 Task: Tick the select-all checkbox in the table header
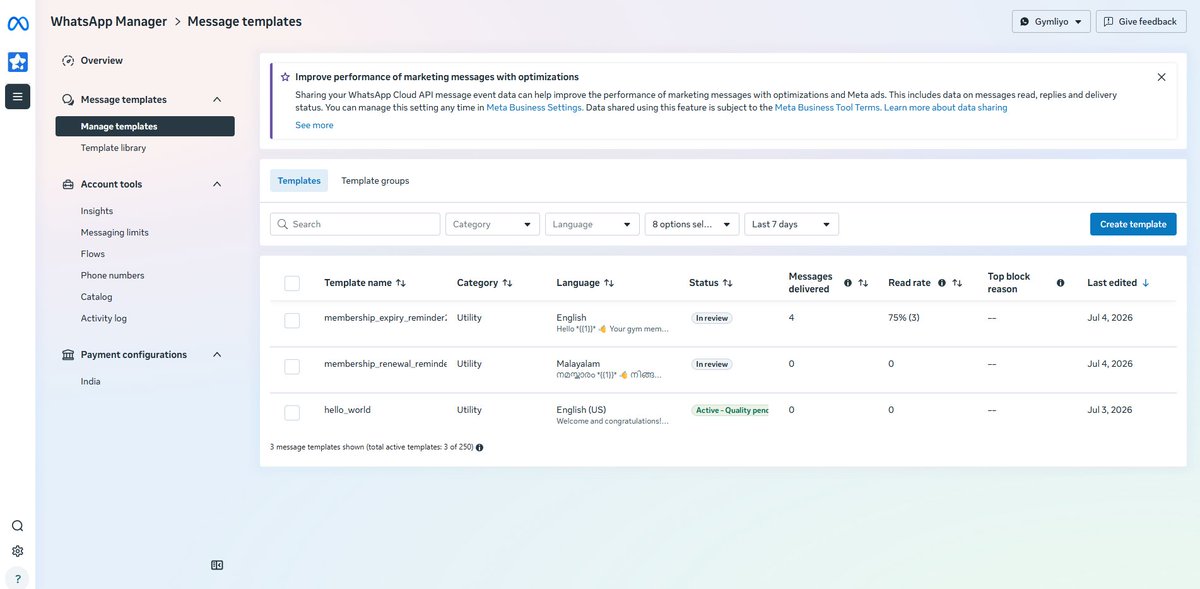292,283
